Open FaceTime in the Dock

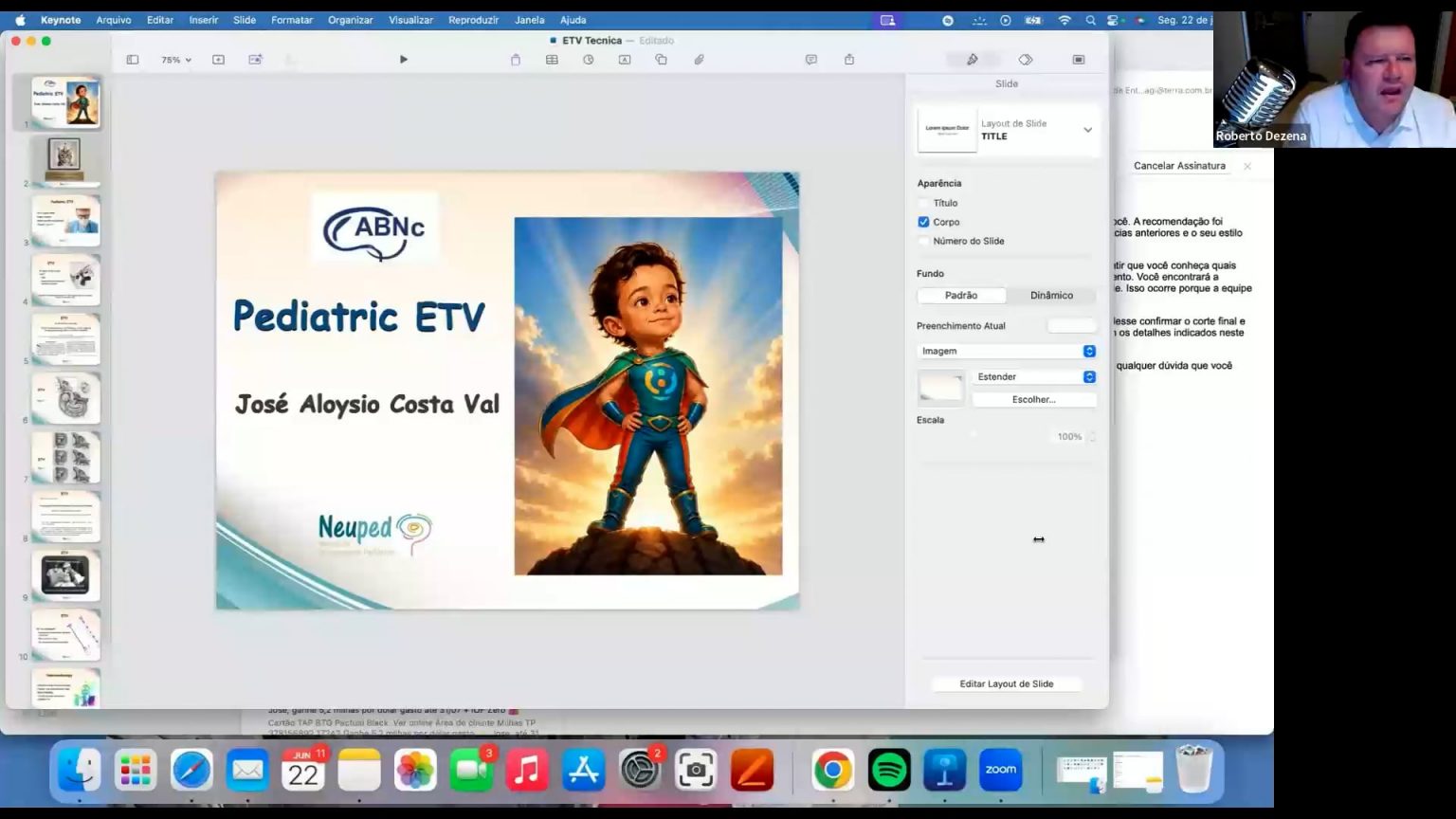(471, 770)
